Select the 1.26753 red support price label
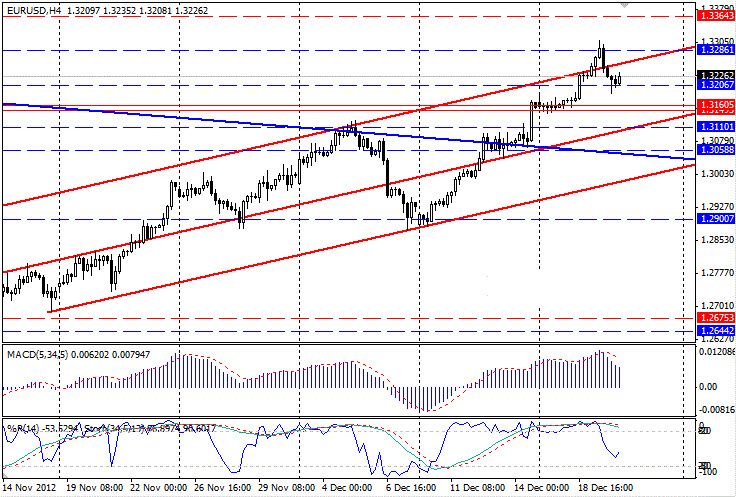The width and height of the screenshot is (736, 497). pyautogui.click(x=714, y=317)
